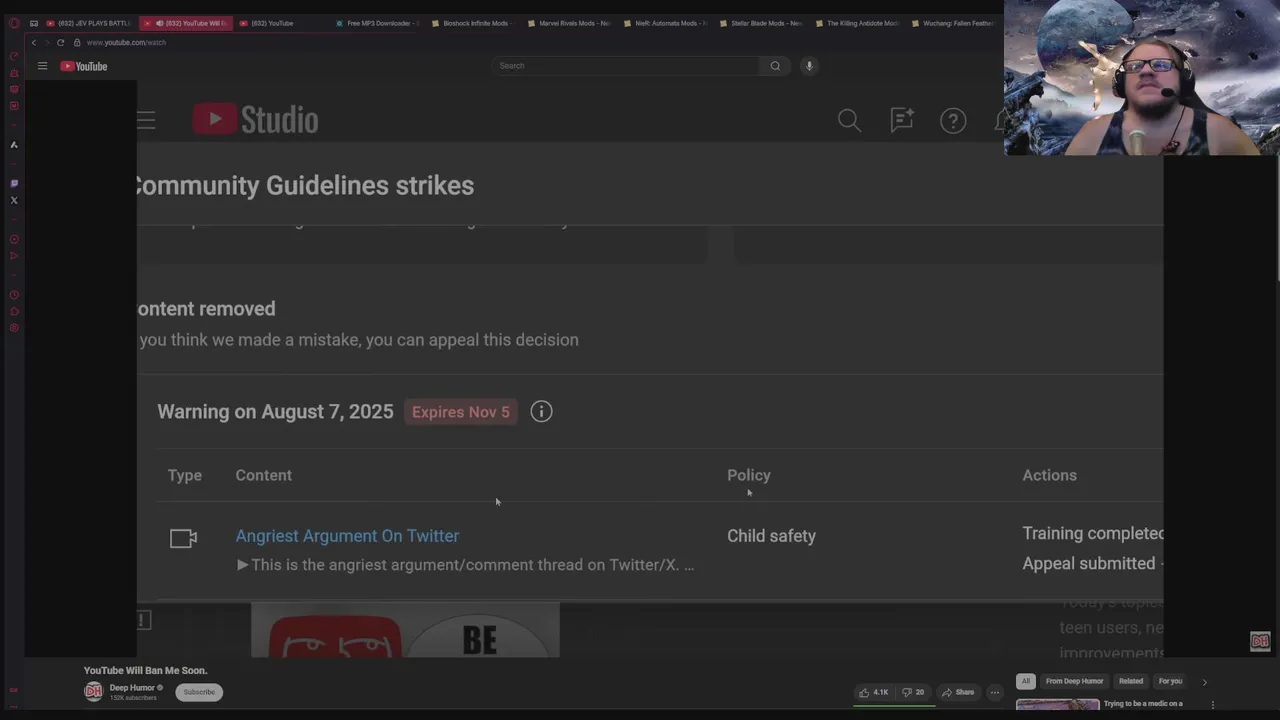Click the Studio send feedback icon

pos(902,120)
